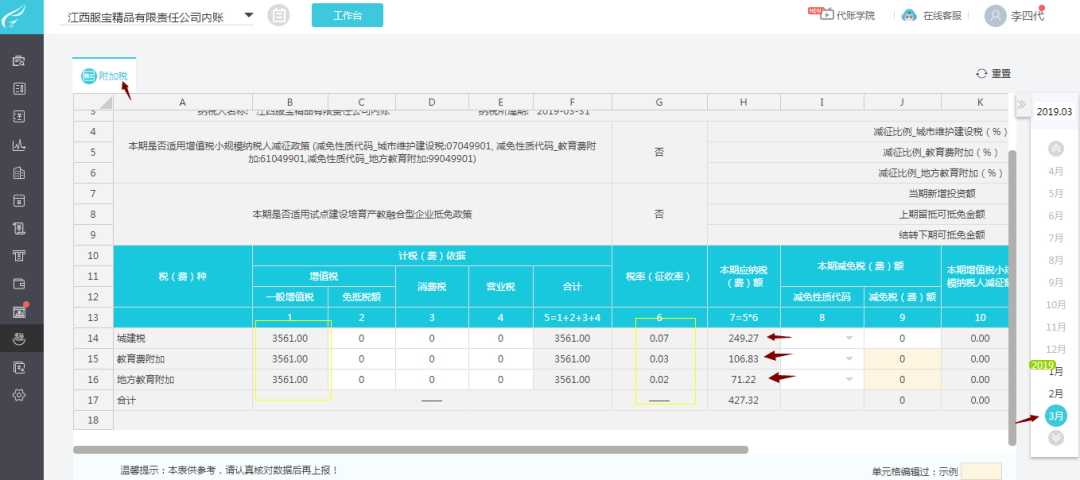
Task: Click the 重置 refresh icon
Action: [982, 74]
